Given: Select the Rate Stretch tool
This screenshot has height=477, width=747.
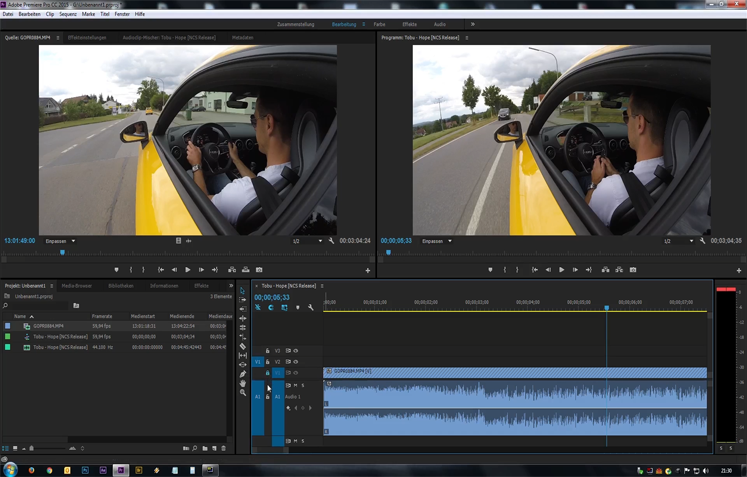Looking at the screenshot, I should [242, 327].
